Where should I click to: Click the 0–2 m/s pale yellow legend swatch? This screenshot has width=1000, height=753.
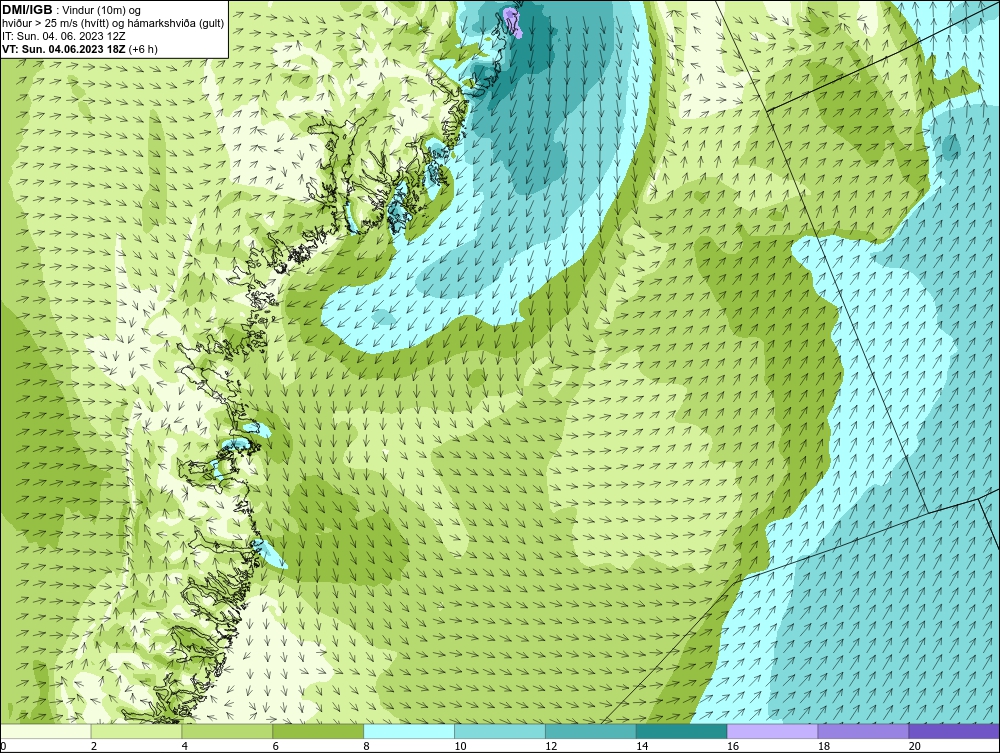tap(45, 731)
